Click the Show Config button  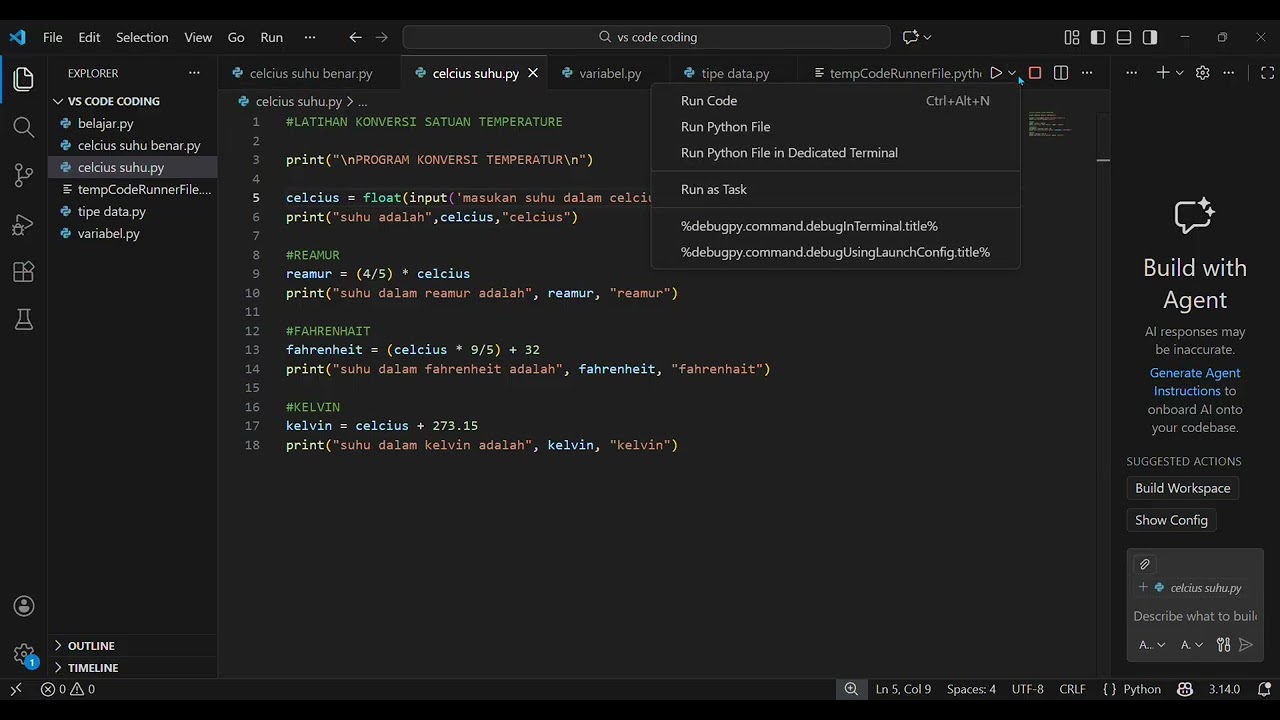1171,520
